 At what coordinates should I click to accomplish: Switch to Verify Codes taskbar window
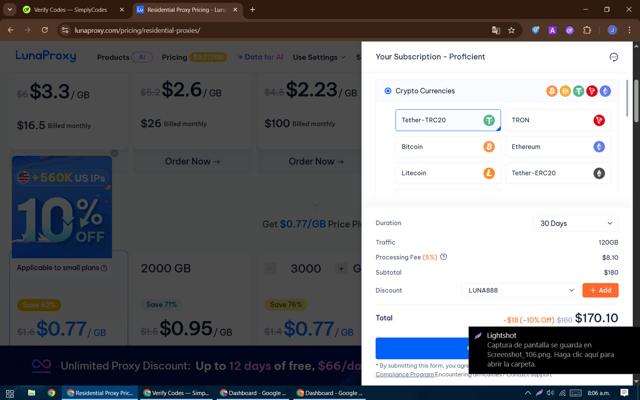(x=176, y=393)
